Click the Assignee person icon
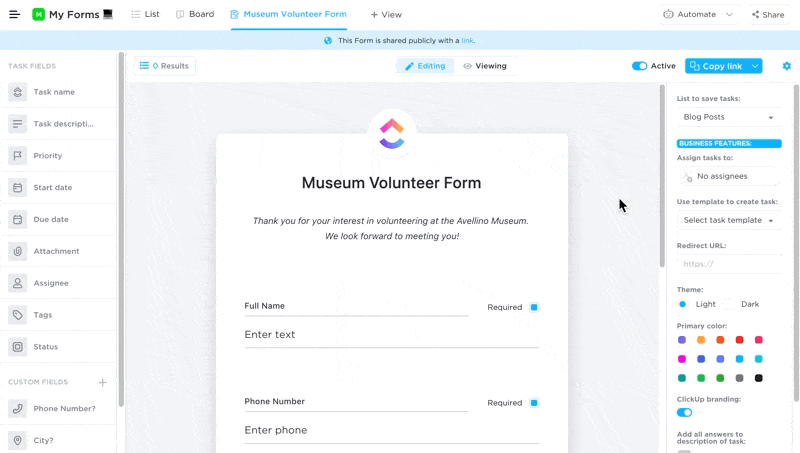 point(18,283)
